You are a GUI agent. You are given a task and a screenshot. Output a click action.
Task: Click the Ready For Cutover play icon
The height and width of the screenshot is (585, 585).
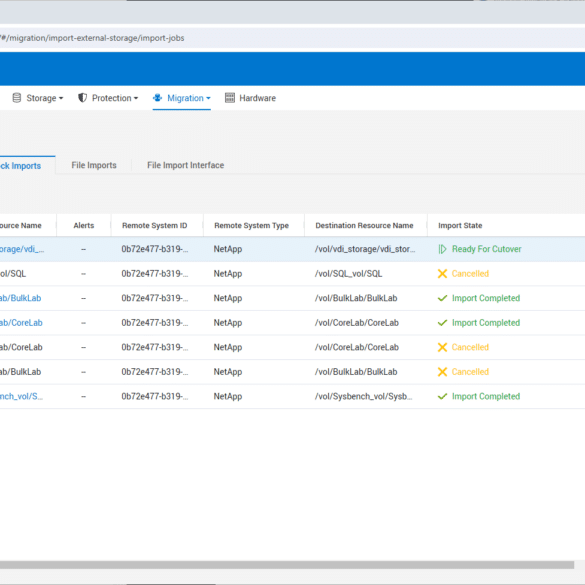coord(442,249)
